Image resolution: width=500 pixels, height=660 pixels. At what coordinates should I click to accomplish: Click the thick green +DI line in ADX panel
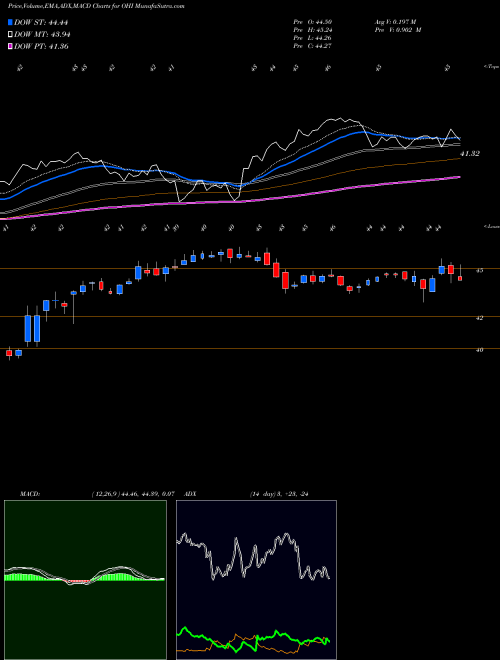[x=253, y=639]
